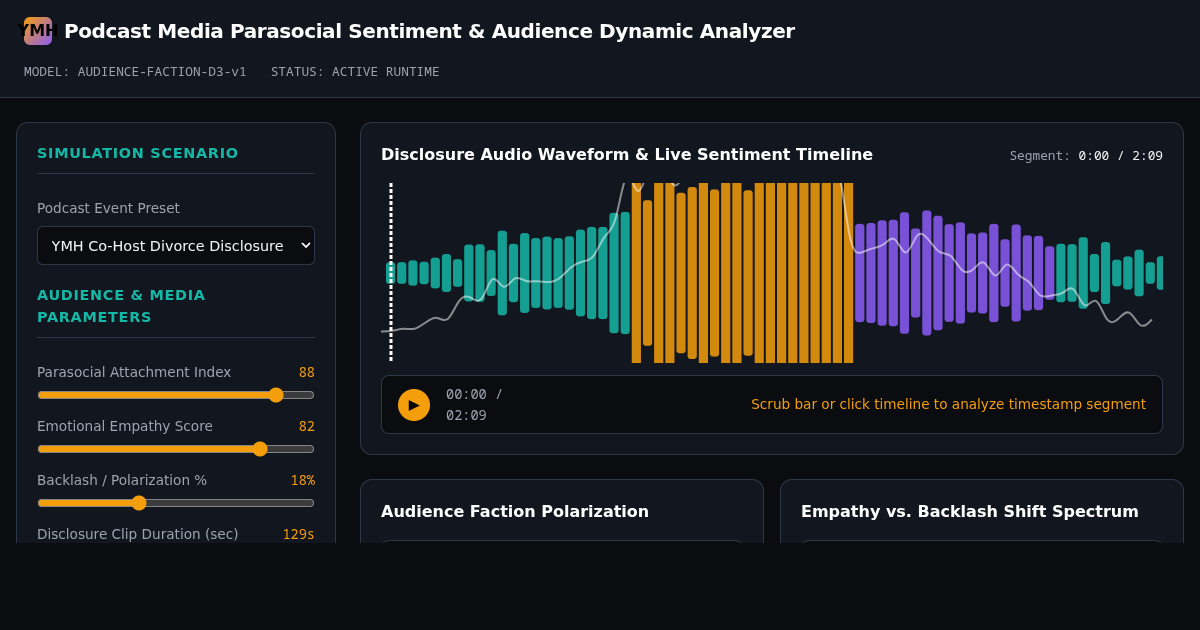This screenshot has width=1200, height=630.
Task: Click the 'Podcast Event Preset' label
Action: coord(108,208)
